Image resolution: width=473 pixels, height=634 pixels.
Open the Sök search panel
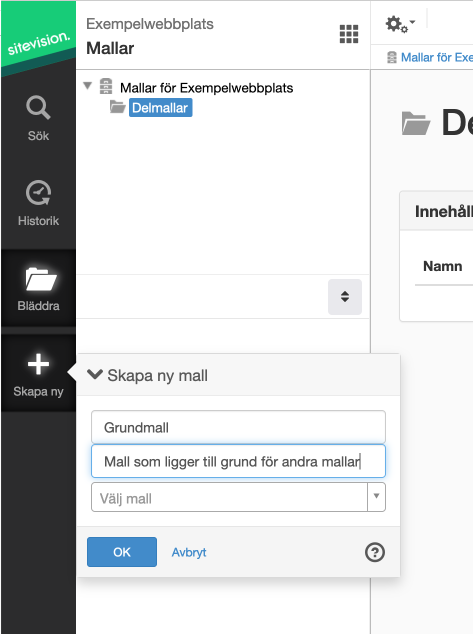(x=38, y=118)
